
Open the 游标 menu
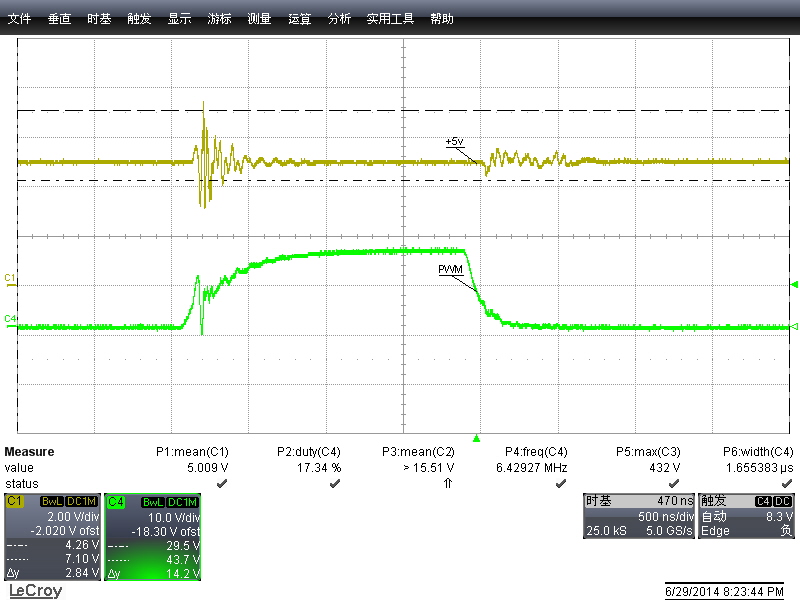[x=219, y=19]
